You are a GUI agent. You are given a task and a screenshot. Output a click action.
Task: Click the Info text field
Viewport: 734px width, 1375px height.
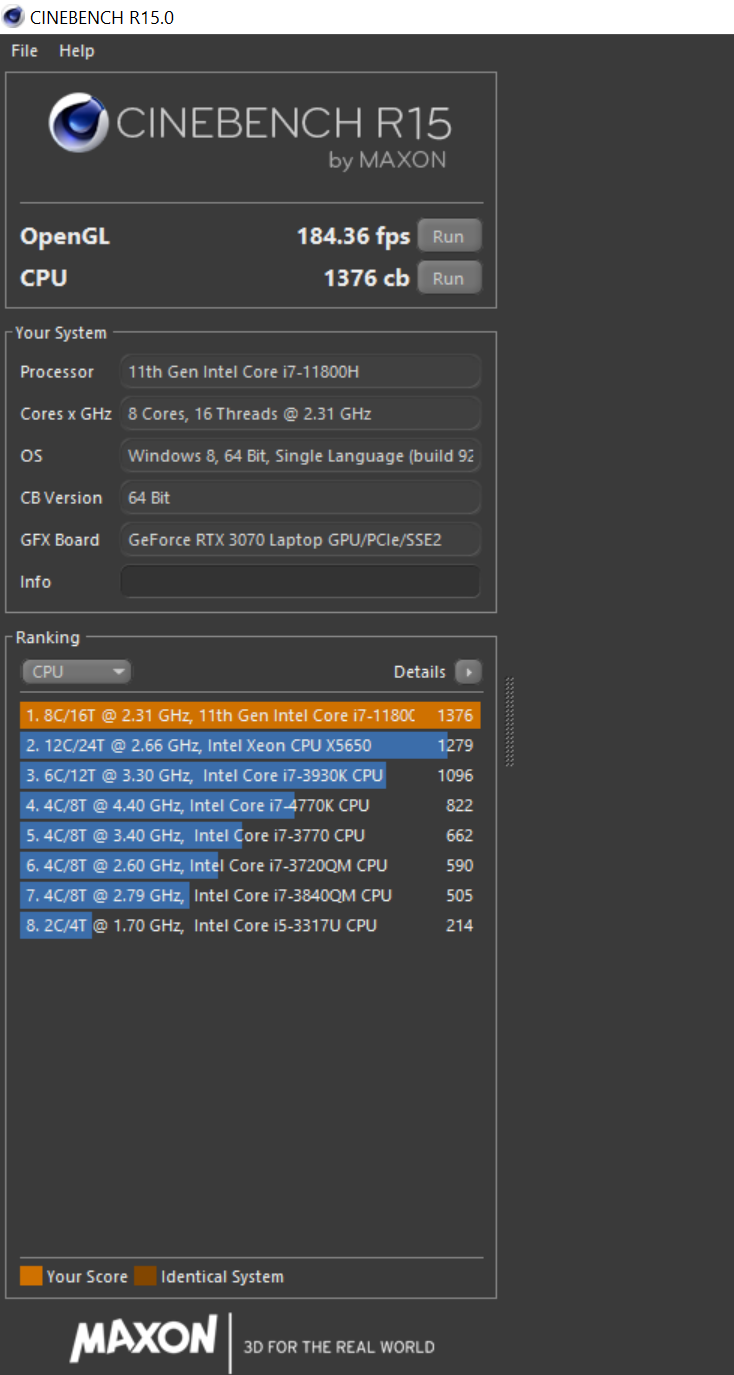[300, 581]
